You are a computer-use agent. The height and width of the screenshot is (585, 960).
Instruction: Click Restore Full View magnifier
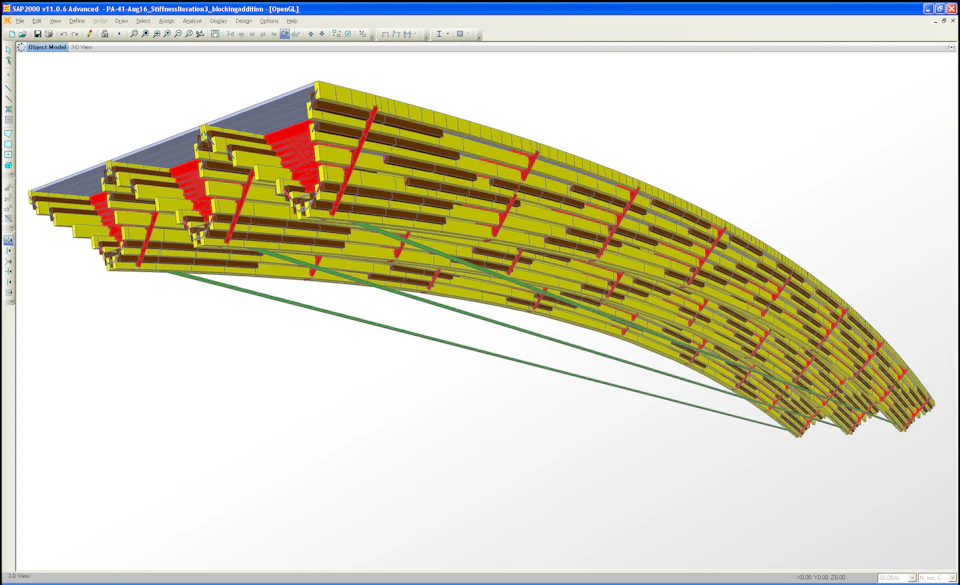point(145,34)
